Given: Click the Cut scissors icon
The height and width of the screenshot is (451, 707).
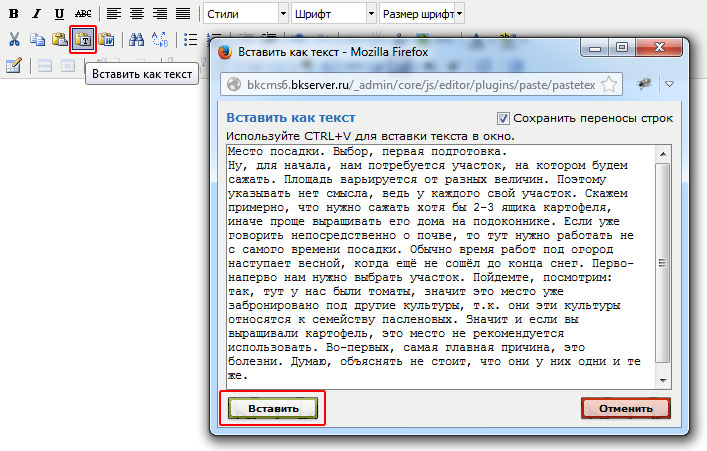Looking at the screenshot, I should coord(14,40).
